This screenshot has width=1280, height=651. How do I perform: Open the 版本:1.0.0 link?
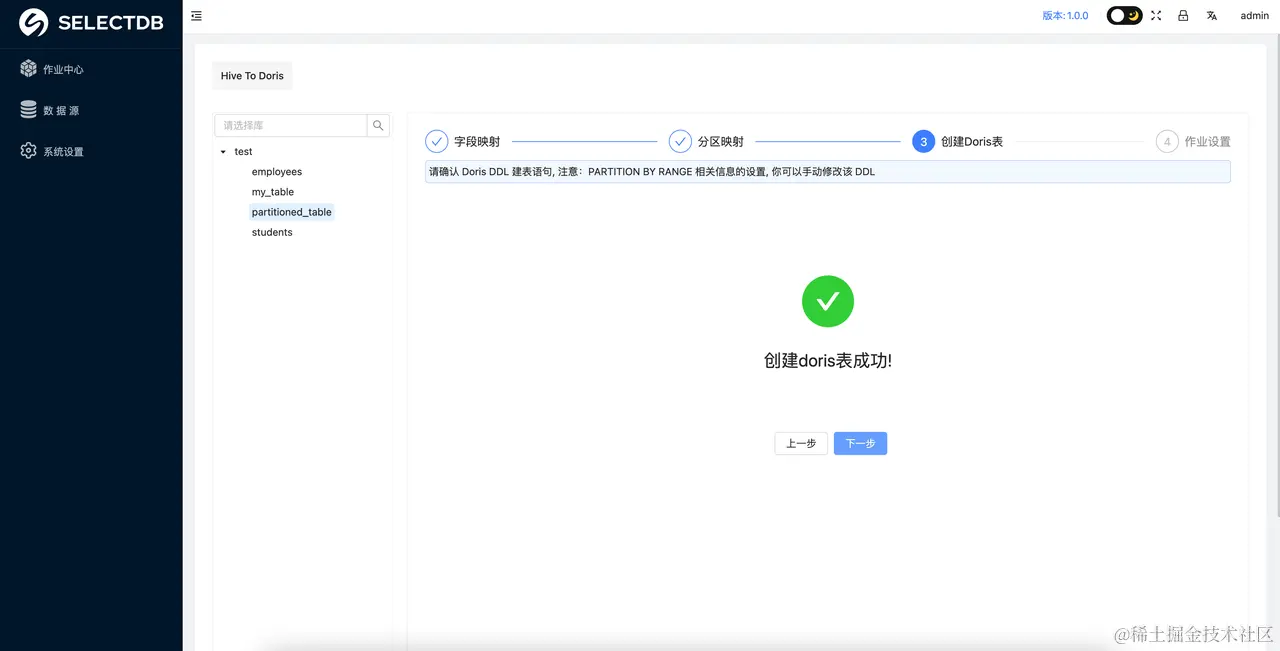(x=1064, y=15)
